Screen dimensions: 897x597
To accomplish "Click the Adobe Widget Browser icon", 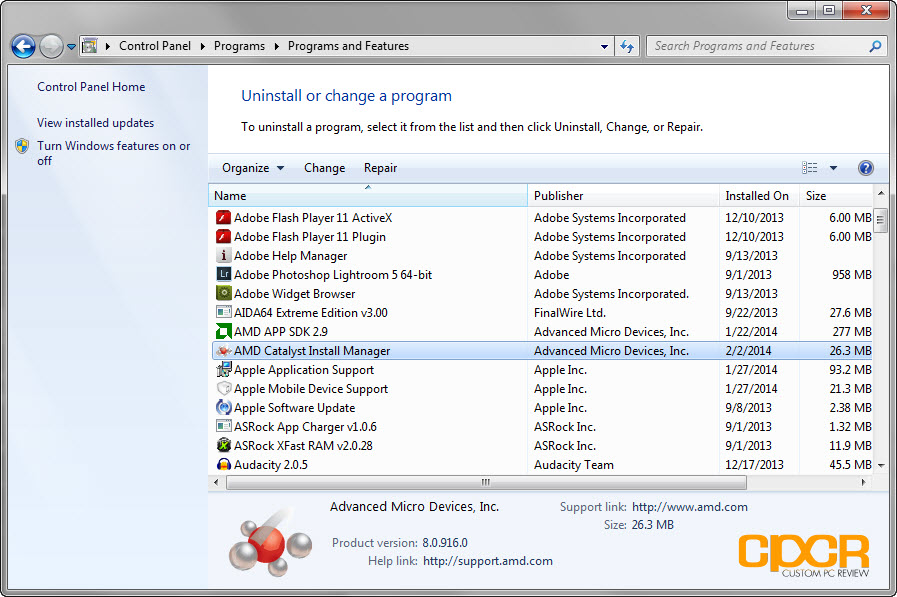I will 223,293.
